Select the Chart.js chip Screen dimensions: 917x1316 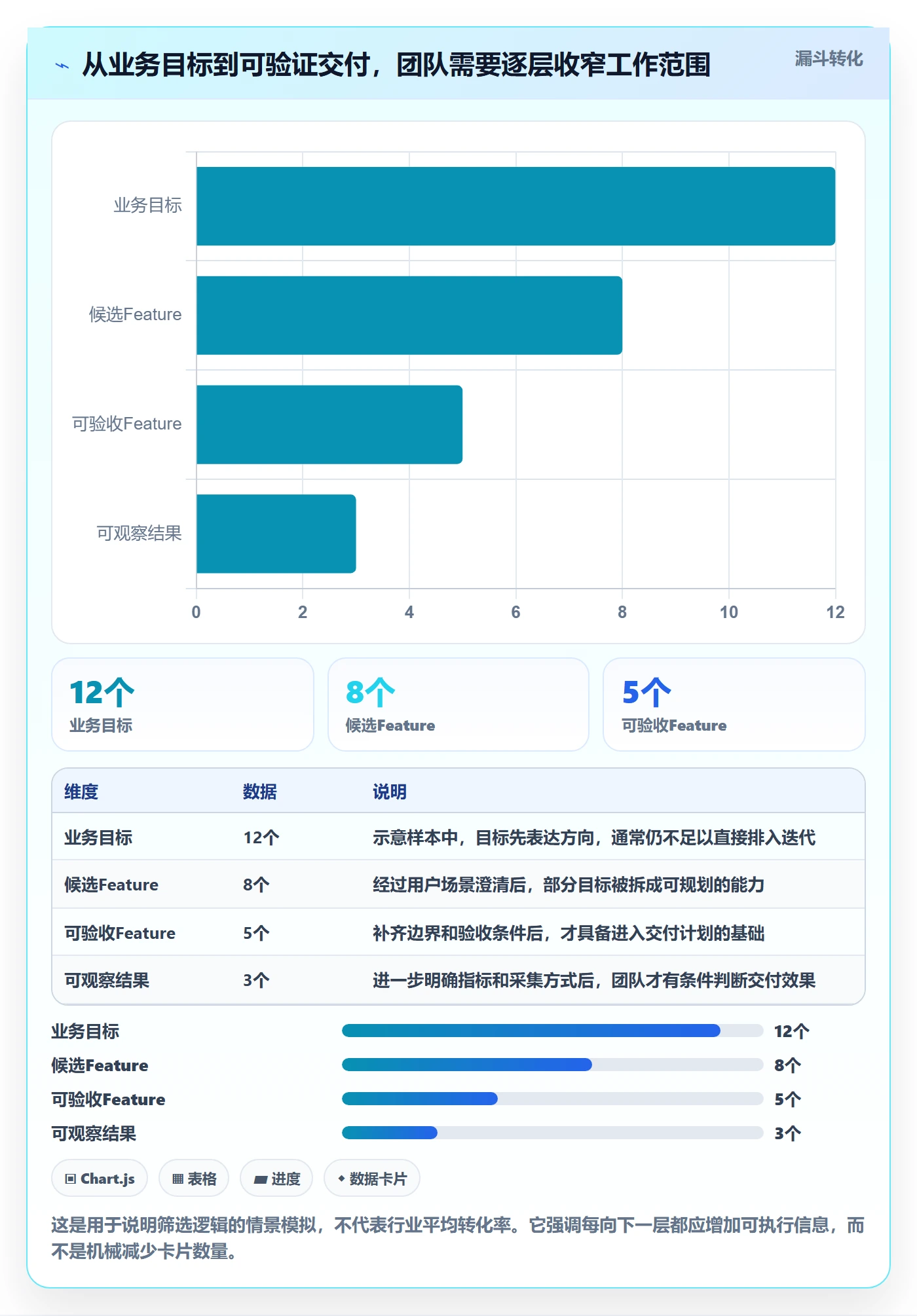pyautogui.click(x=100, y=1179)
